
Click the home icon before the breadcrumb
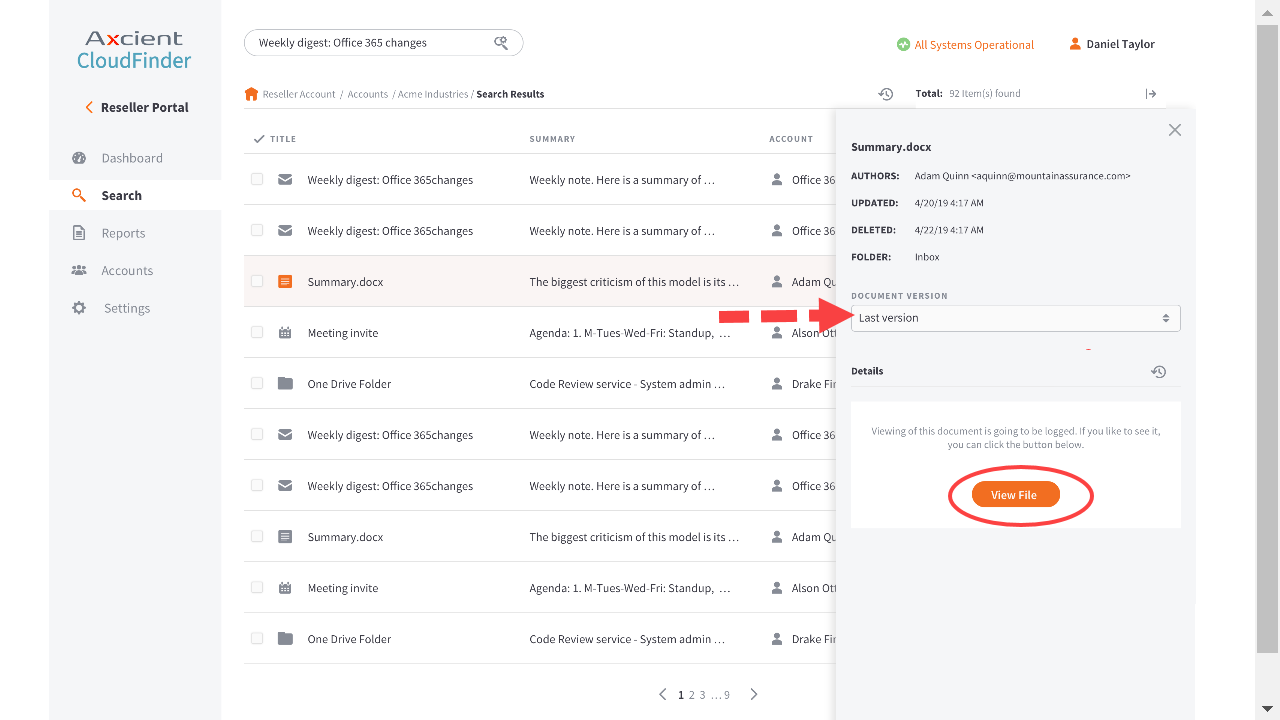point(251,94)
